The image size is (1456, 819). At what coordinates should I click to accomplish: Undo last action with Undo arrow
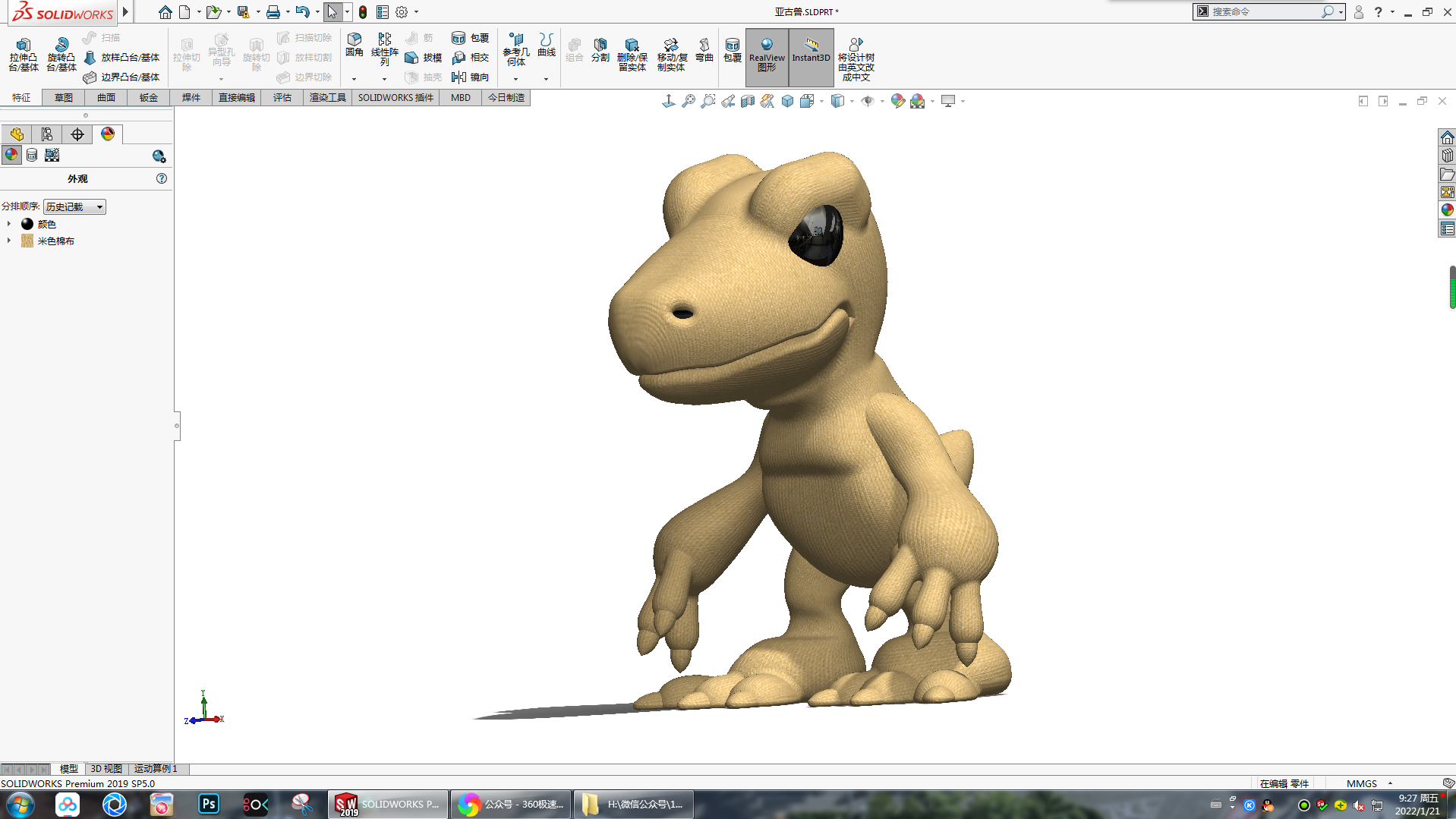pos(302,12)
